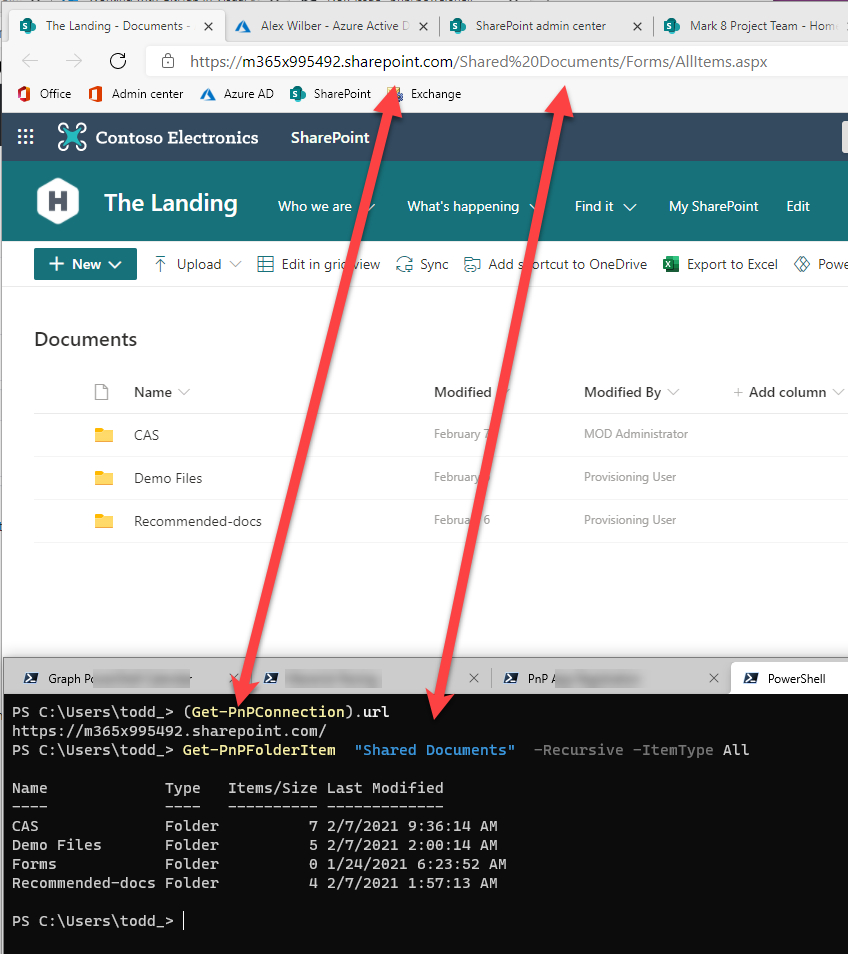Click MOD Administrator in Modified By
This screenshot has width=848, height=954.
636,434
